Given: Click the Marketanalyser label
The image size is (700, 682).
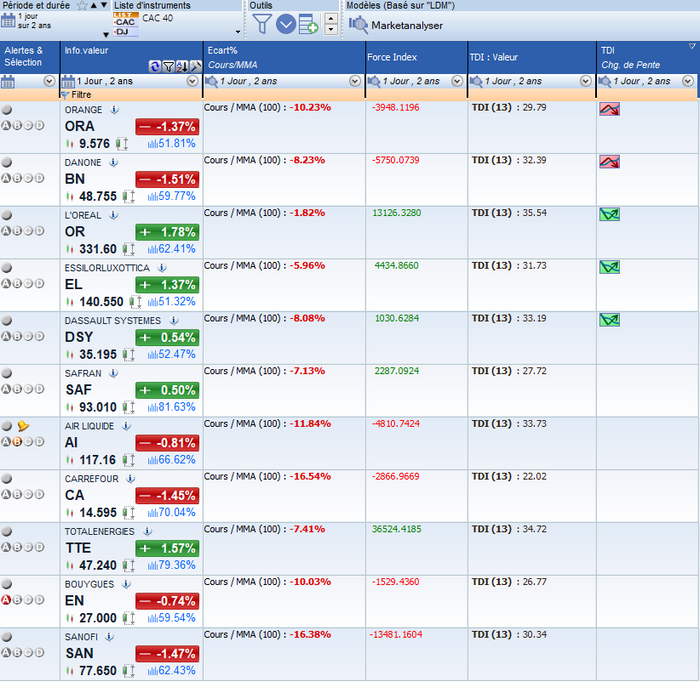Looking at the screenshot, I should [407, 25].
